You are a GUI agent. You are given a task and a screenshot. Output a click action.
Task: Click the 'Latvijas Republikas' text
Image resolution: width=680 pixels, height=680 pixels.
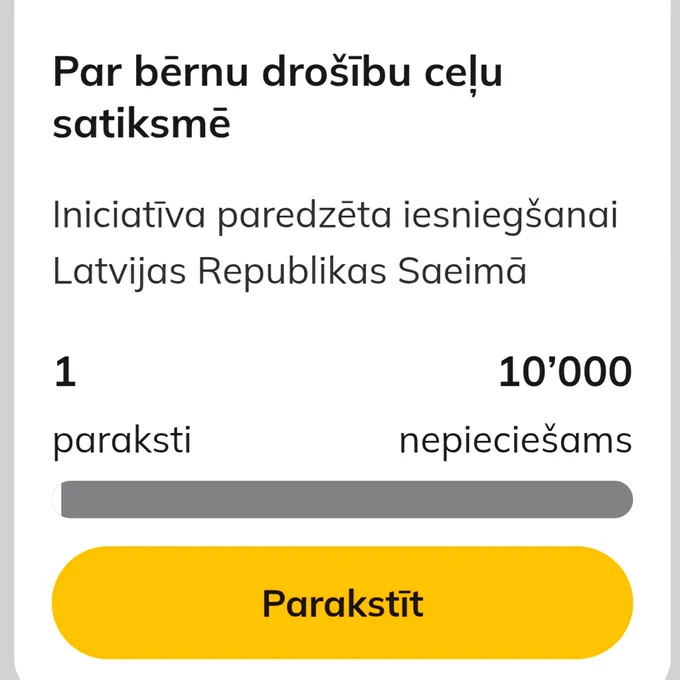click(219, 271)
